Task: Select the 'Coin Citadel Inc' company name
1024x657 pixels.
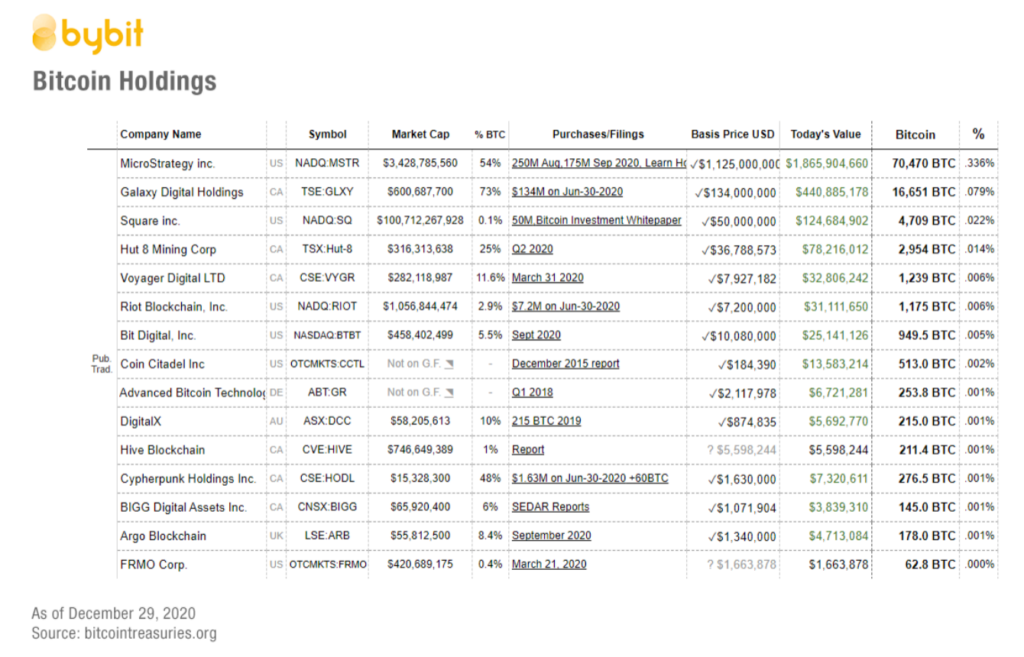Action: coord(162,364)
